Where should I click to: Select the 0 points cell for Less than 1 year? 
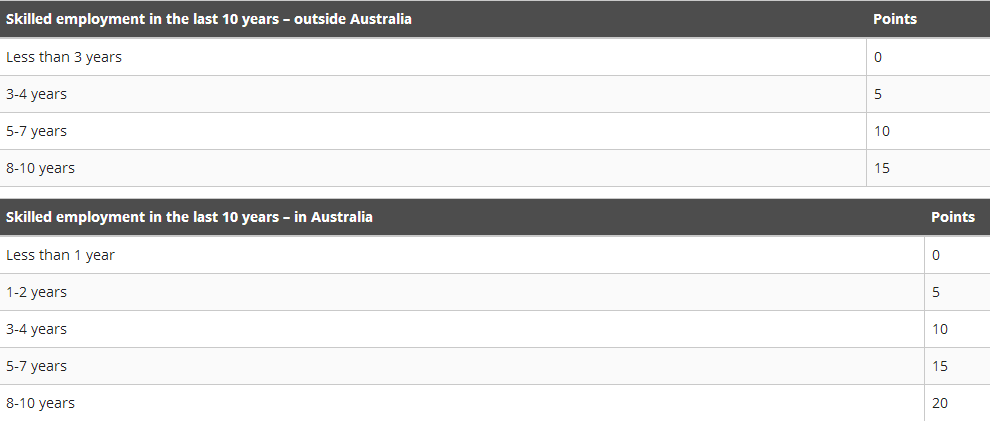[x=958, y=255]
